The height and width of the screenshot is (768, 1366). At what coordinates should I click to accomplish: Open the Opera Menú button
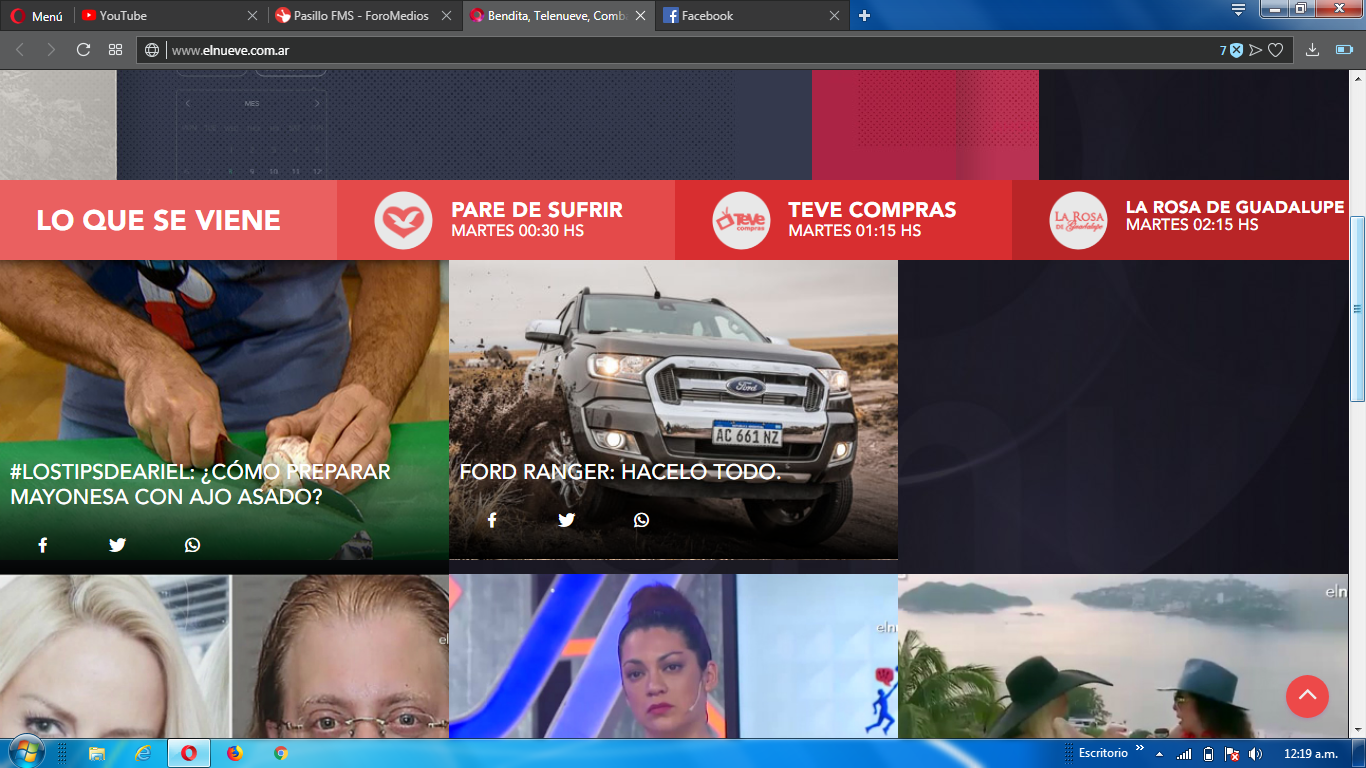[x=36, y=16]
